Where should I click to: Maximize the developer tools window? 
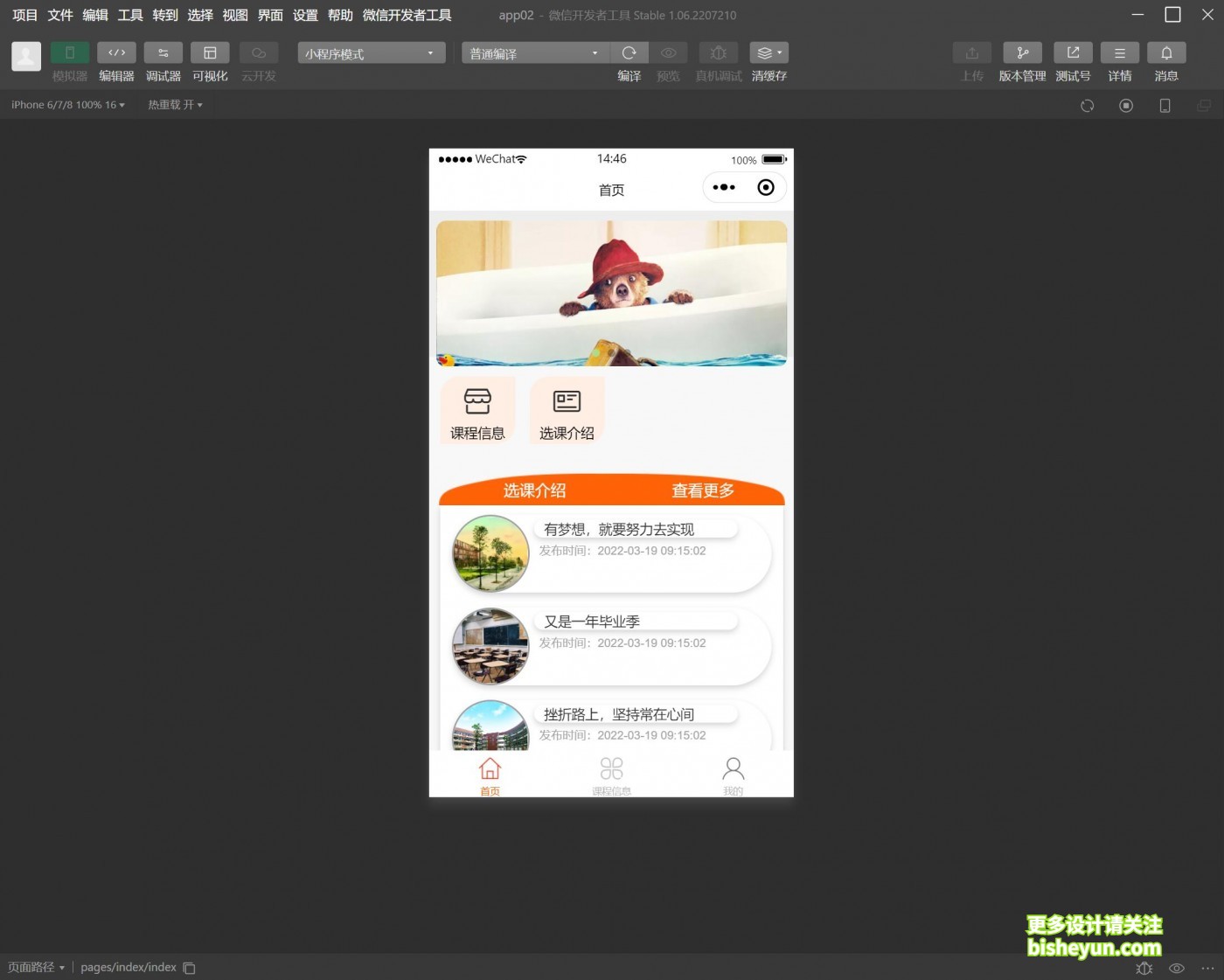pyautogui.click(x=1172, y=15)
